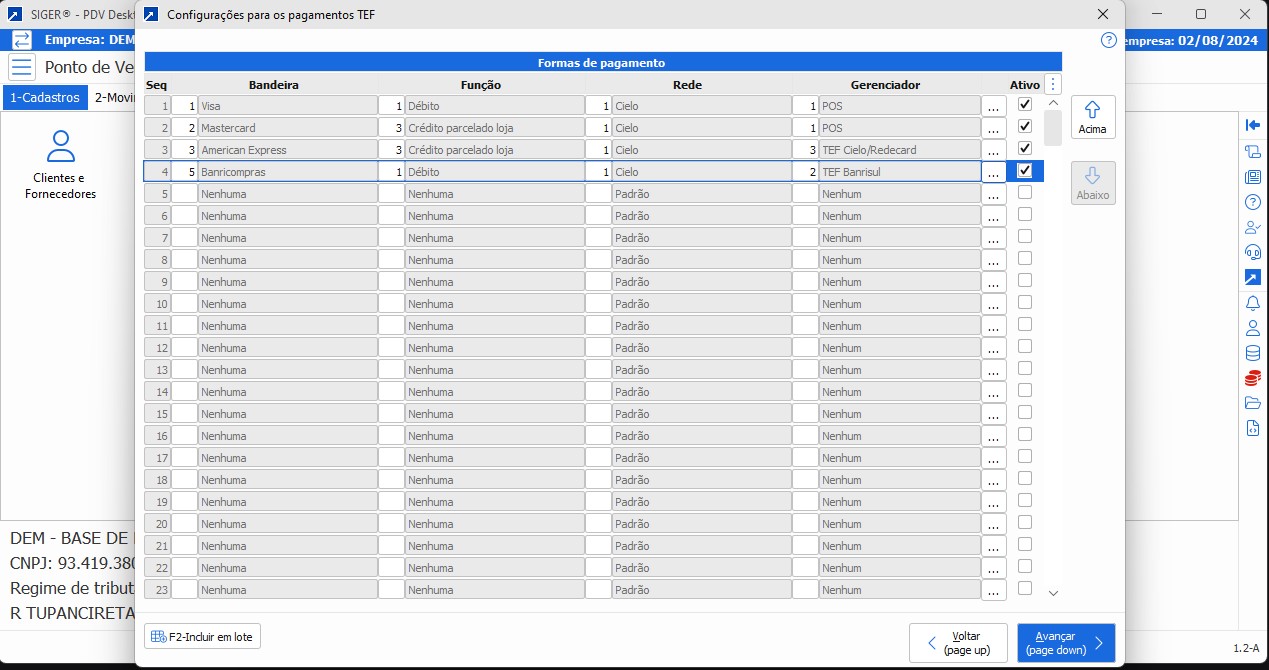Viewport: 1269px width, 670px height.
Task: Open the ellipsis lookup for American Express row
Action: click(x=993, y=150)
